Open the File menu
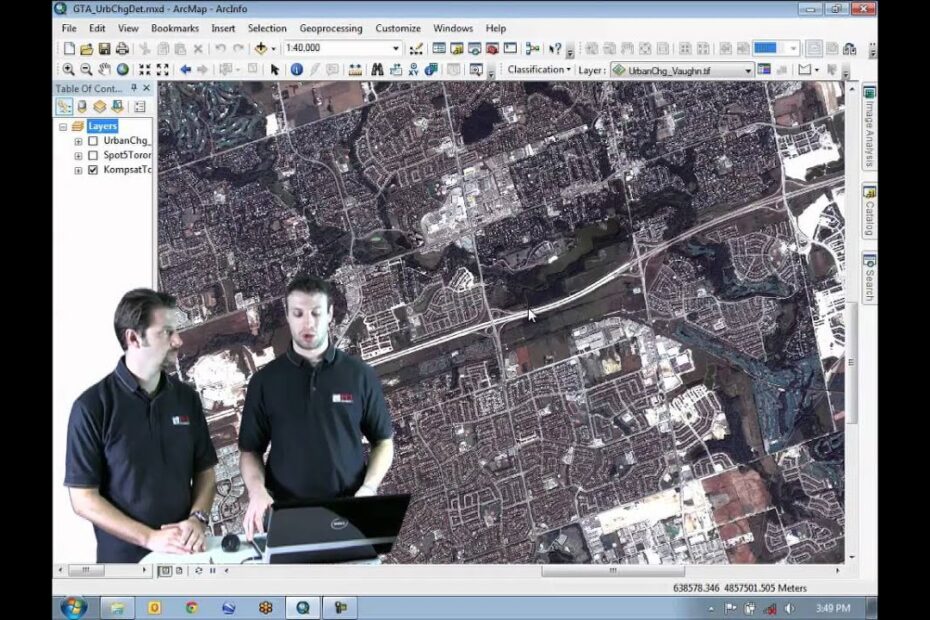The height and width of the screenshot is (620, 930). (69, 28)
